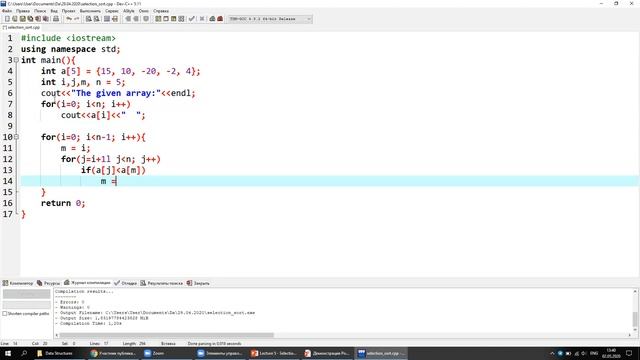Click the Print toolbar icon

coord(56,19)
